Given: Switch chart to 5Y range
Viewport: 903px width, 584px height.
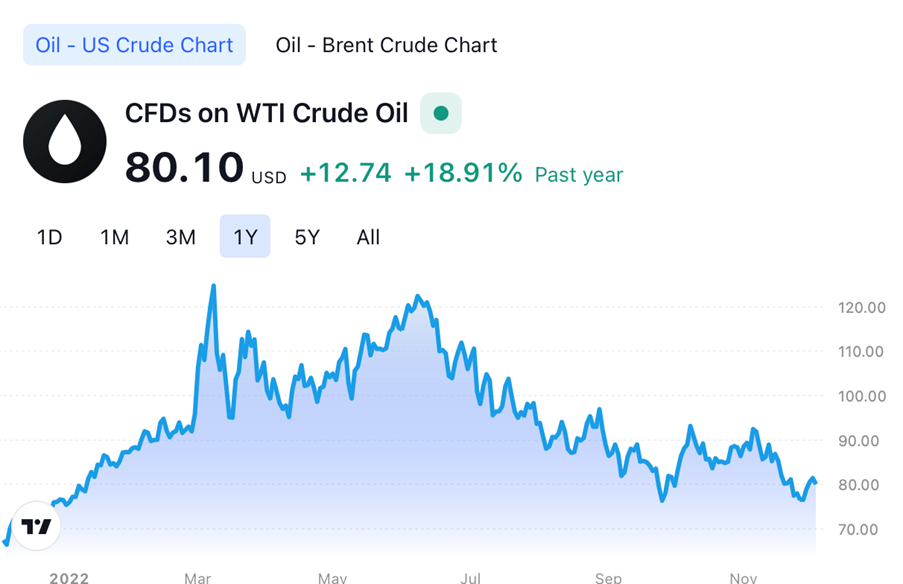Looking at the screenshot, I should pyautogui.click(x=307, y=237).
